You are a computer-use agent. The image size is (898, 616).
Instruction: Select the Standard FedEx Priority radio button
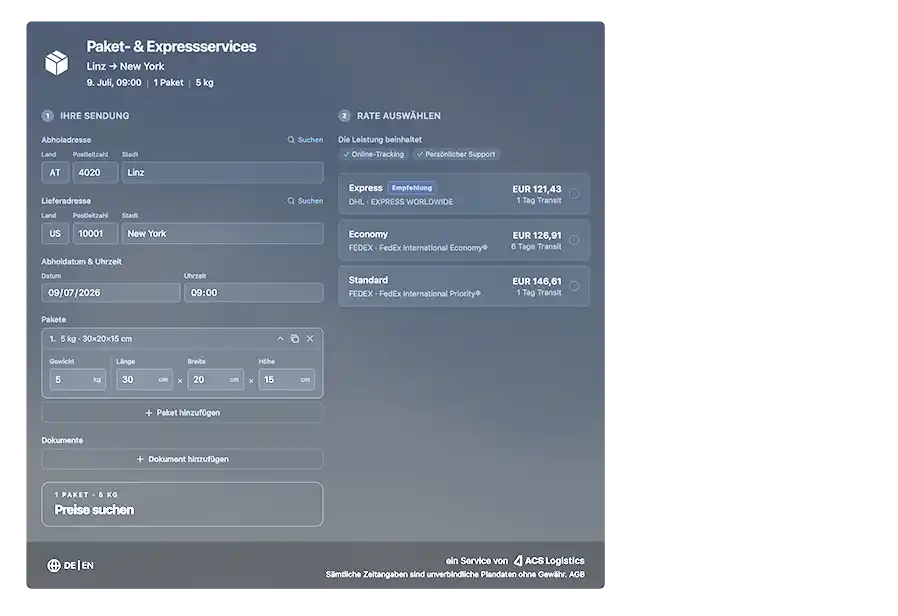pos(574,286)
